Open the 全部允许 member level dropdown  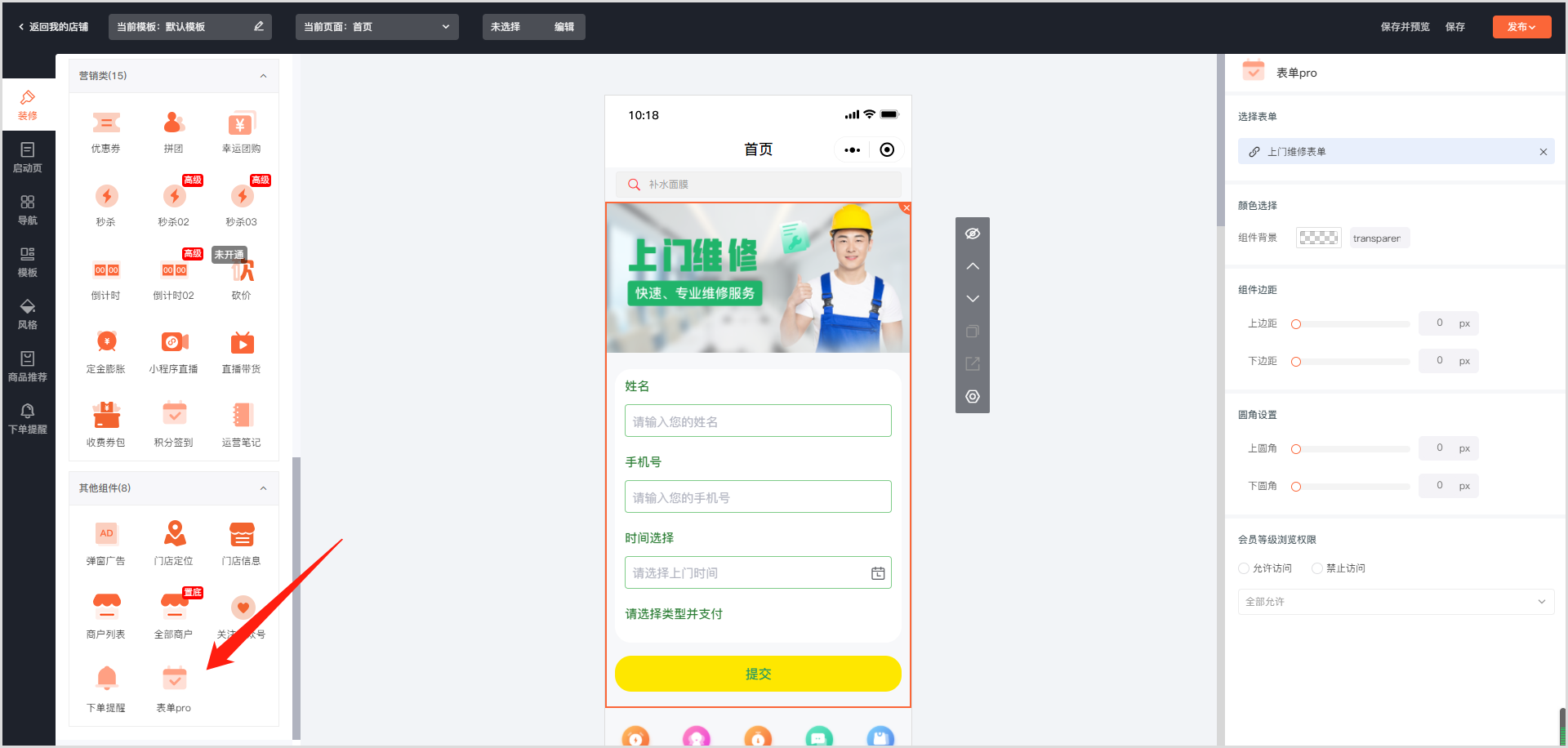pos(1395,602)
